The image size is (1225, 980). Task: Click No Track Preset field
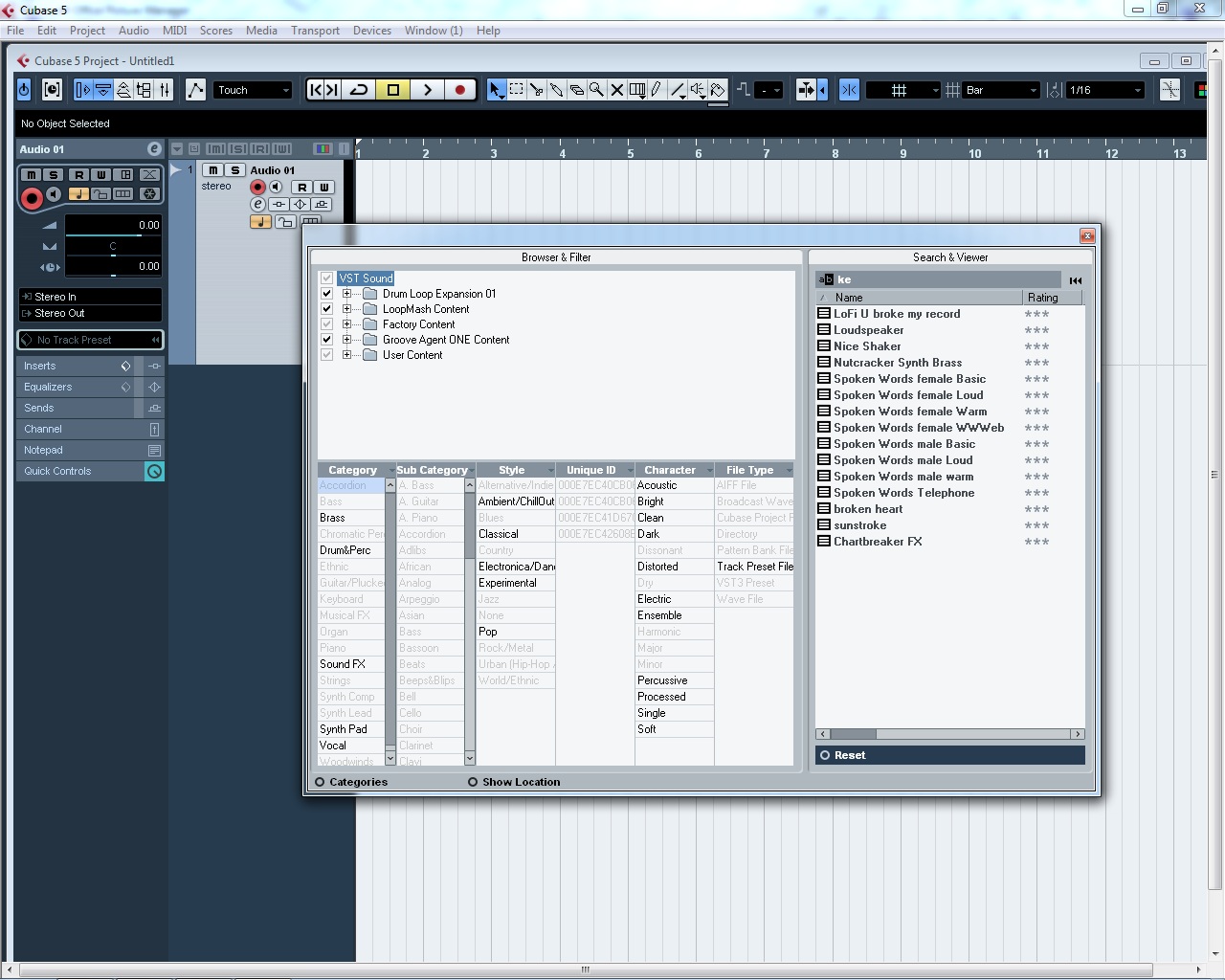pyautogui.click(x=90, y=340)
